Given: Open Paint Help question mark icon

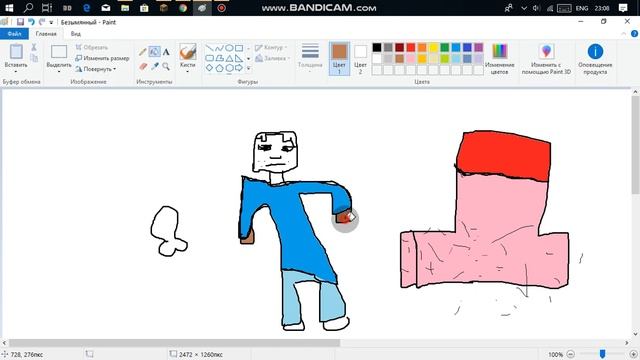Looking at the screenshot, I should 634,34.
